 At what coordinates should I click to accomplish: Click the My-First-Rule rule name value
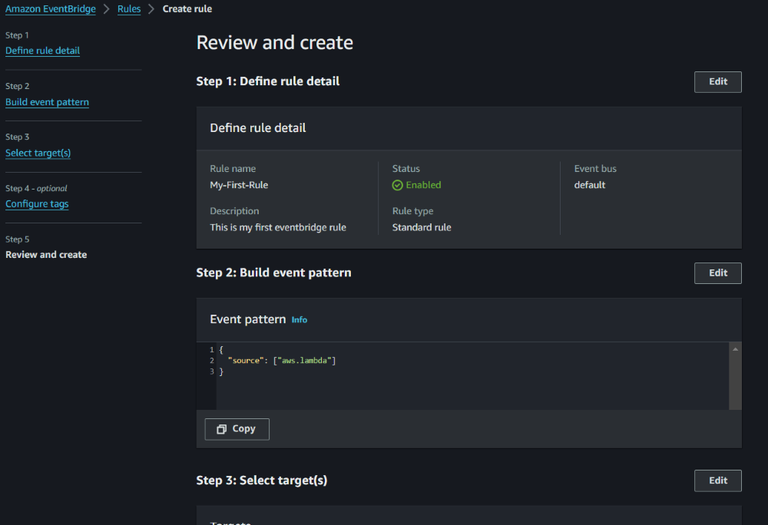239,185
